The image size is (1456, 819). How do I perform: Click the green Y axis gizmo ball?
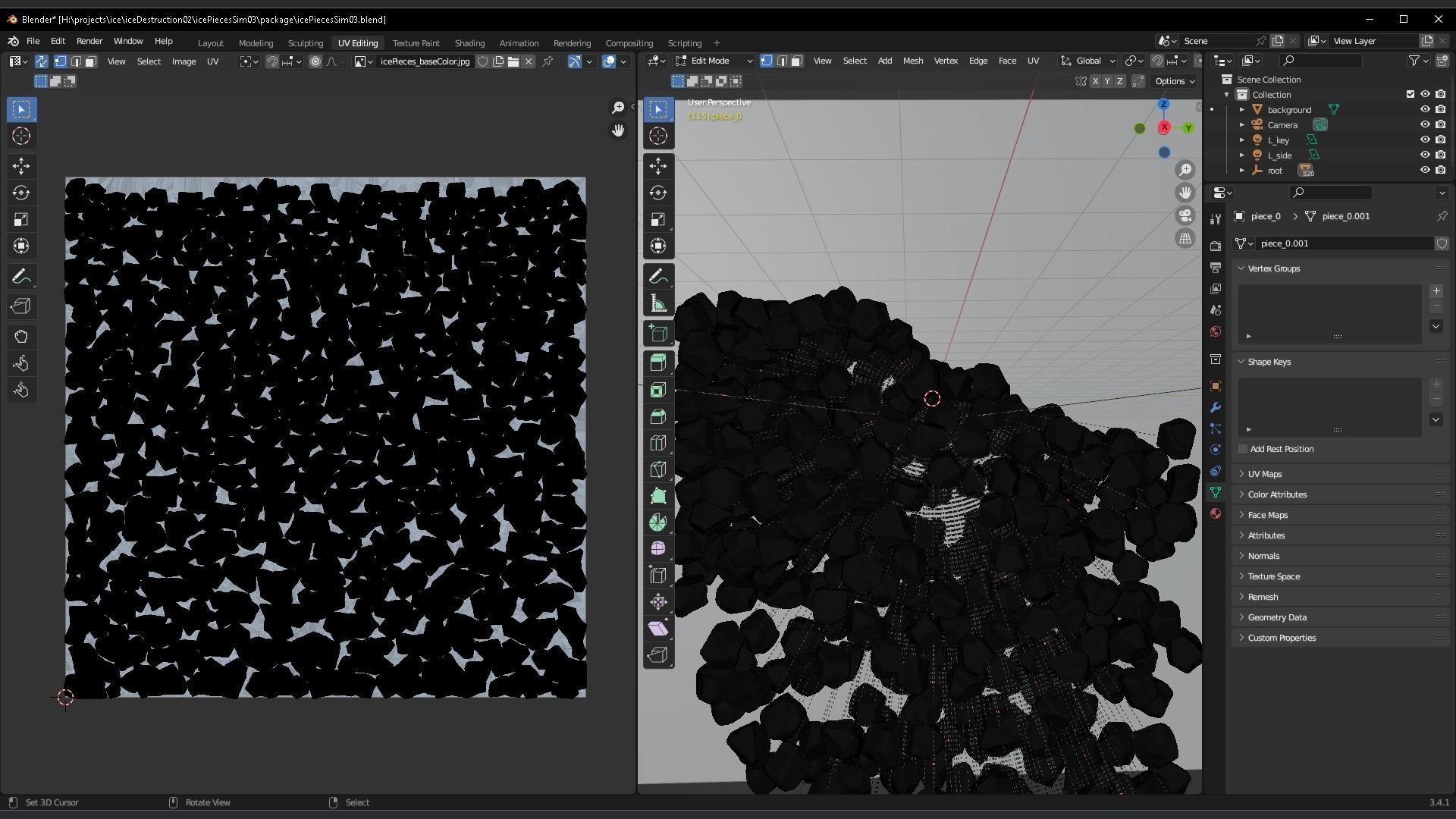pyautogui.click(x=1188, y=128)
